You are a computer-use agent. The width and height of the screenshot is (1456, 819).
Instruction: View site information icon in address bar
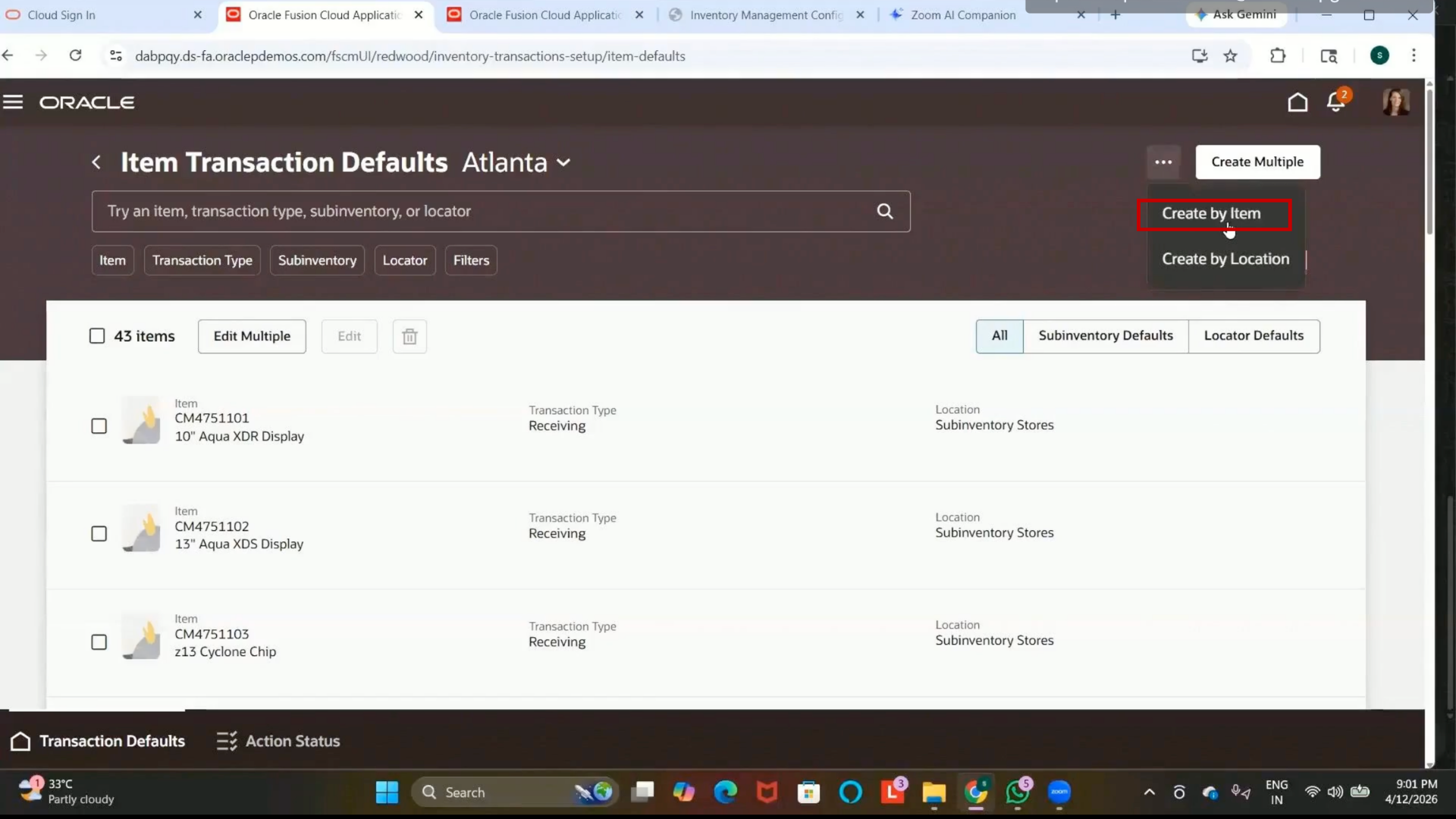(x=116, y=55)
